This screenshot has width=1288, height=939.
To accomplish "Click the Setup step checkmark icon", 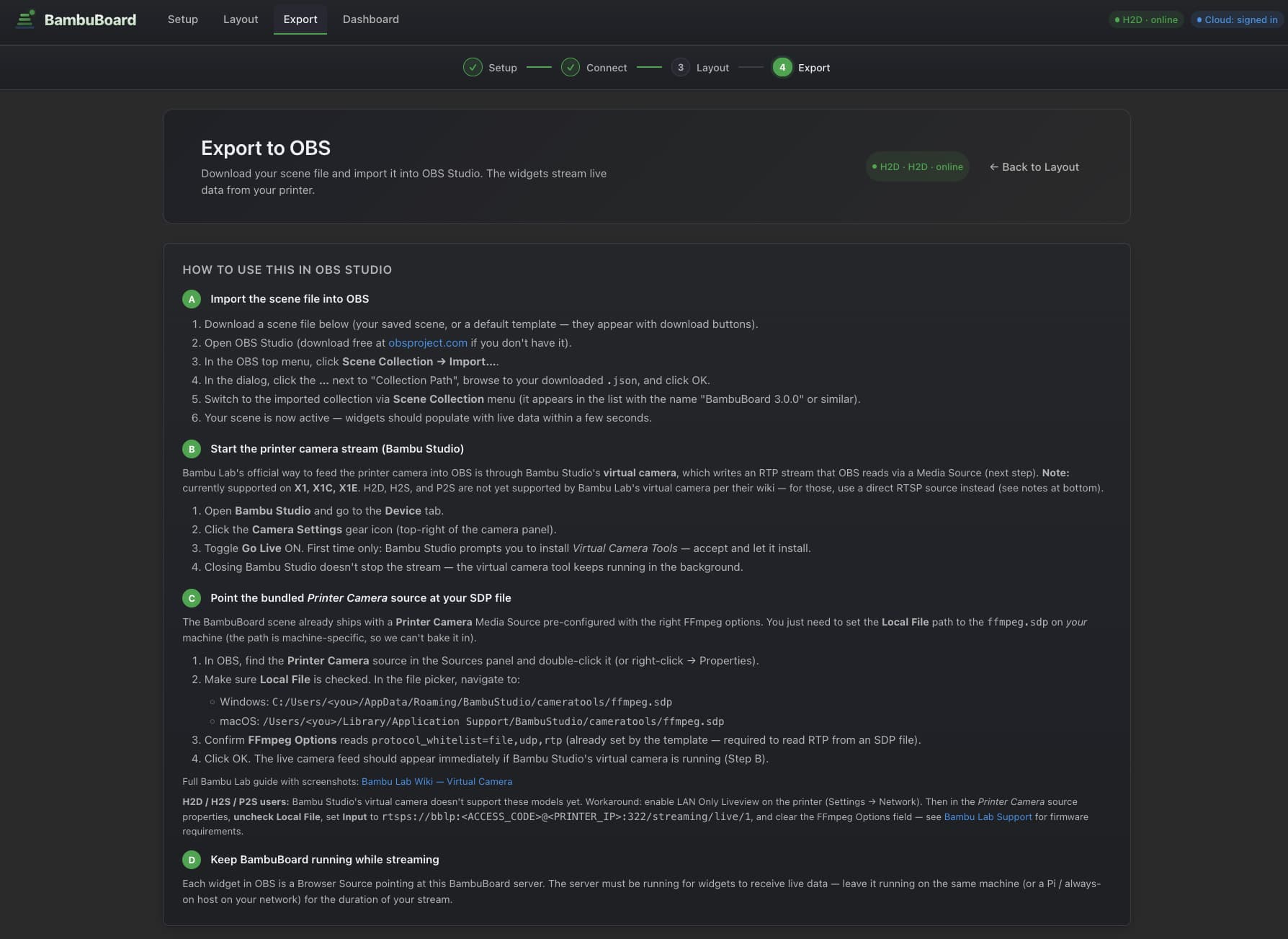I will point(473,68).
